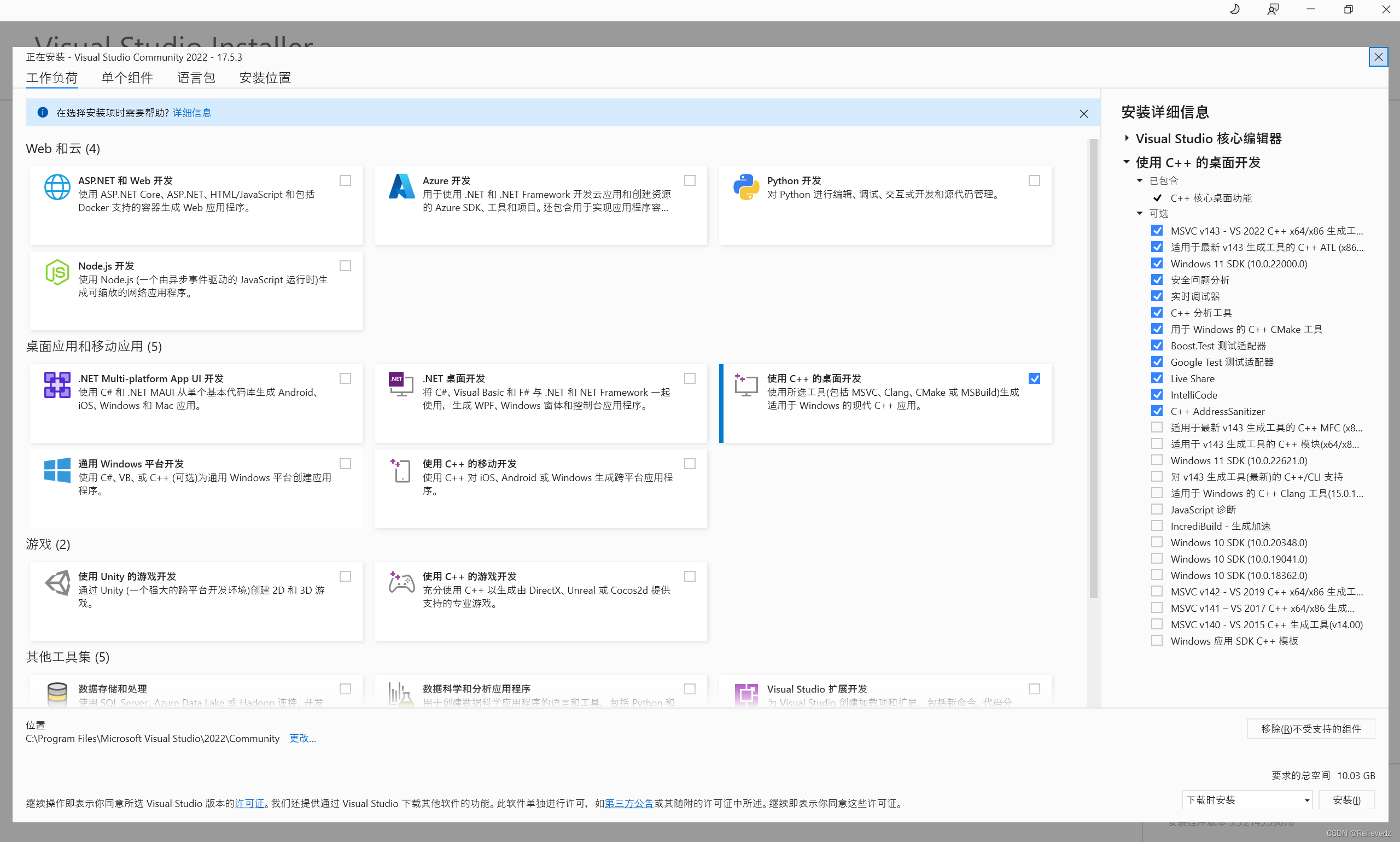
Task: Click the Universal Windows Platform logo icon
Action: (57, 470)
